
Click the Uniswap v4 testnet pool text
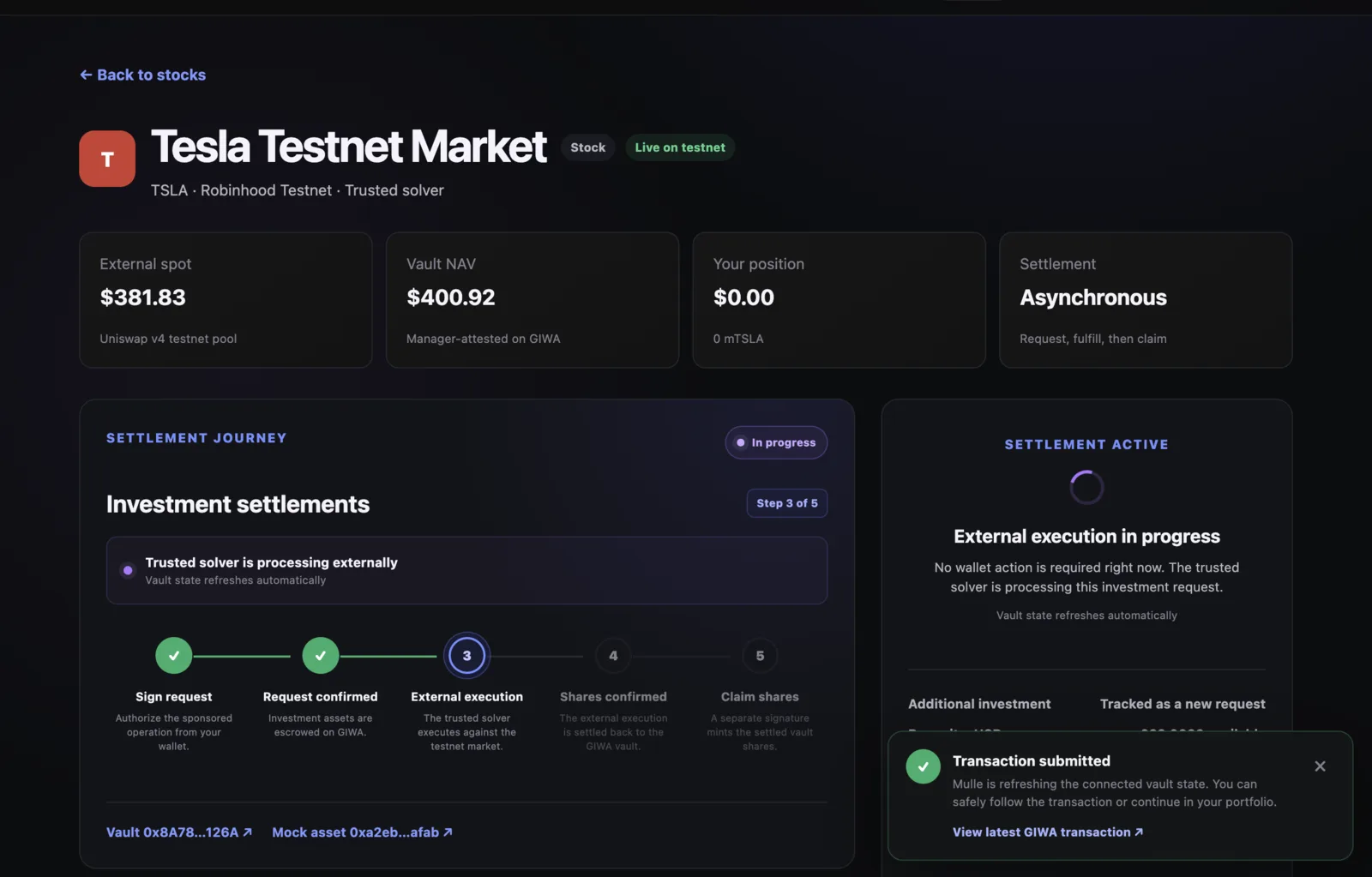pyautogui.click(x=168, y=339)
